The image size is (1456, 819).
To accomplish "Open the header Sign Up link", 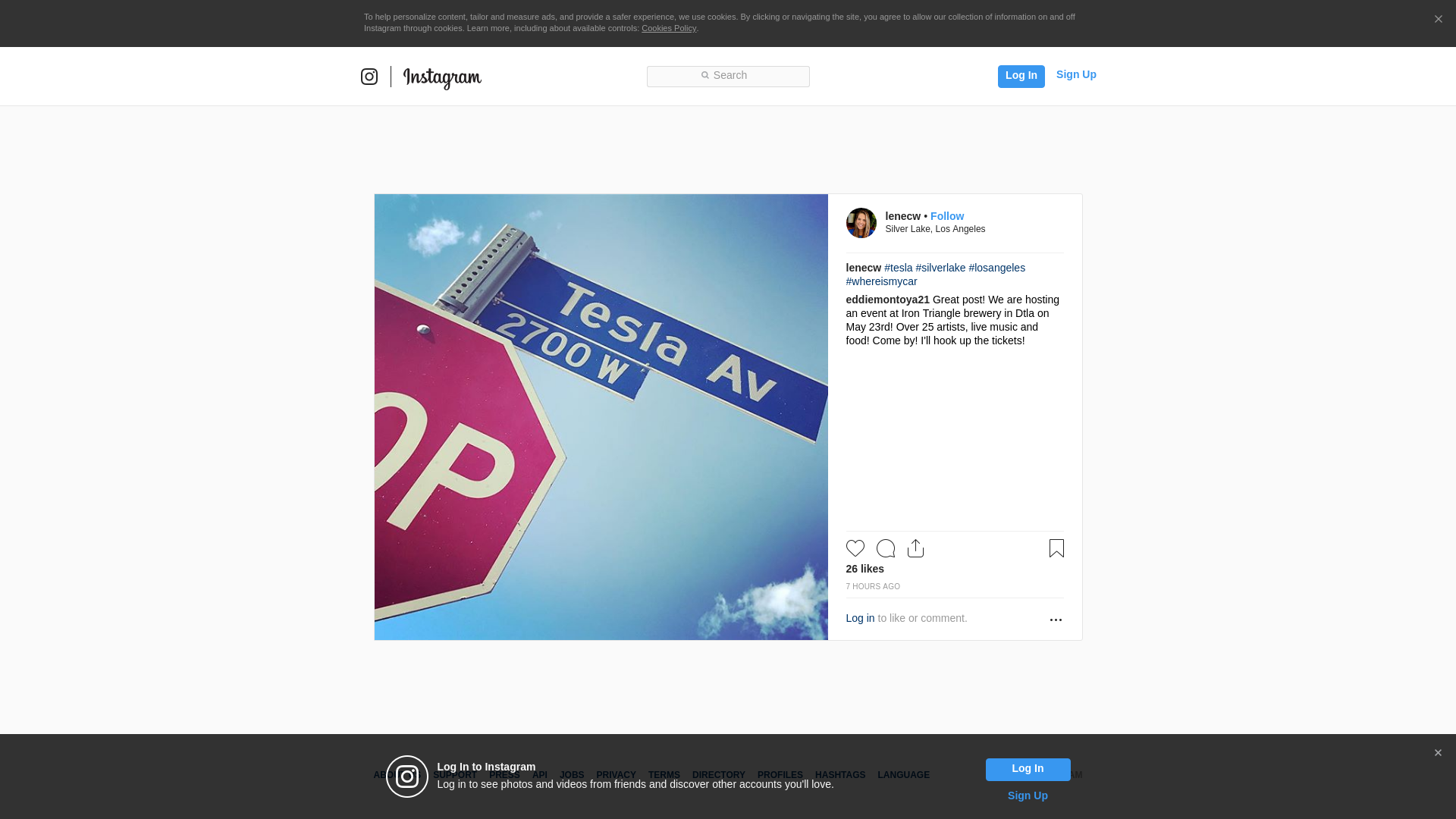I will click(x=1076, y=74).
